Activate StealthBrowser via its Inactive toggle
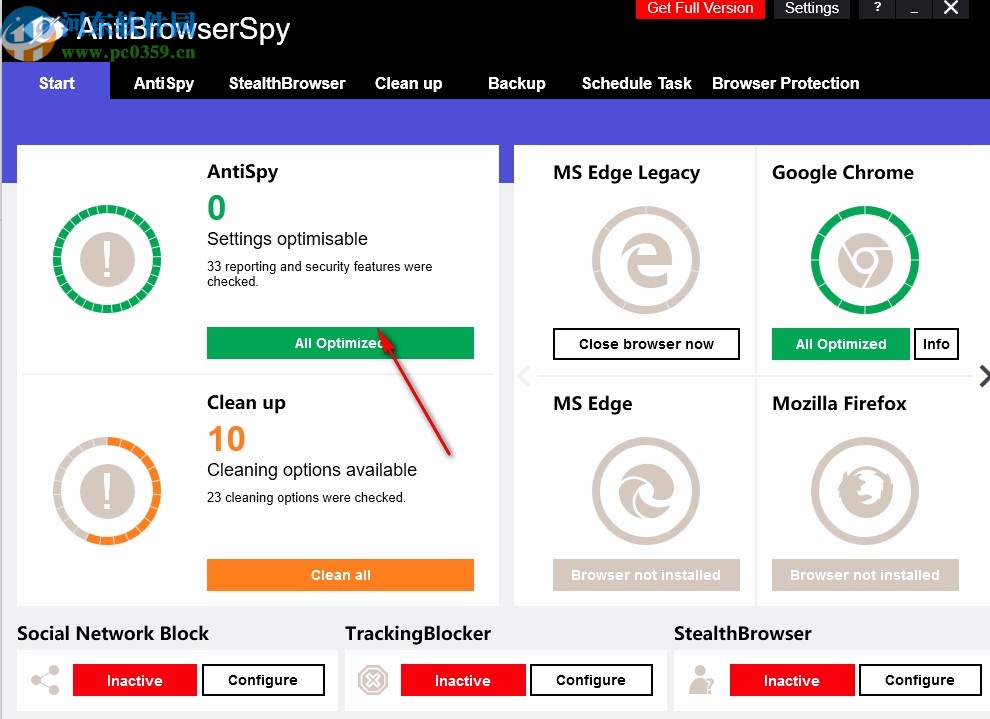Screen dimensions: 990x719 click(791, 680)
